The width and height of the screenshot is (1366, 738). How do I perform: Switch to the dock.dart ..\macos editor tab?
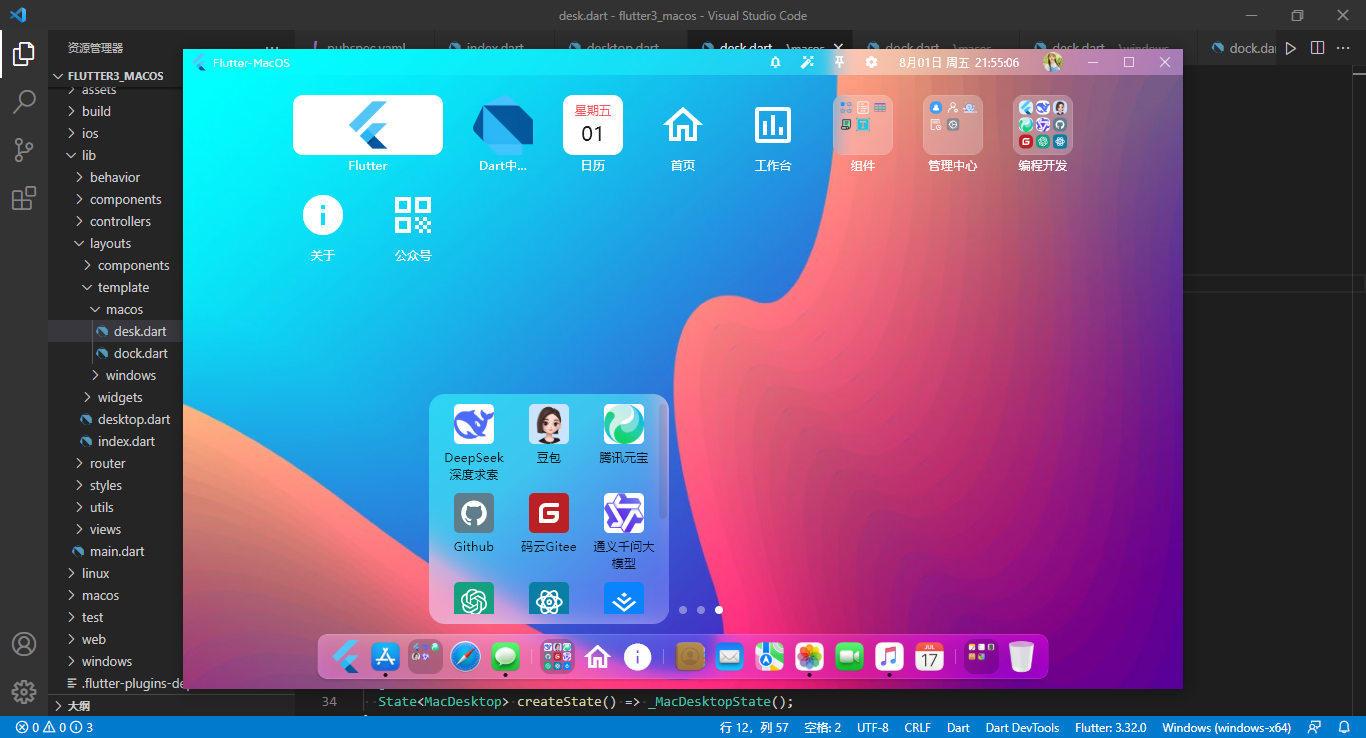(936, 48)
